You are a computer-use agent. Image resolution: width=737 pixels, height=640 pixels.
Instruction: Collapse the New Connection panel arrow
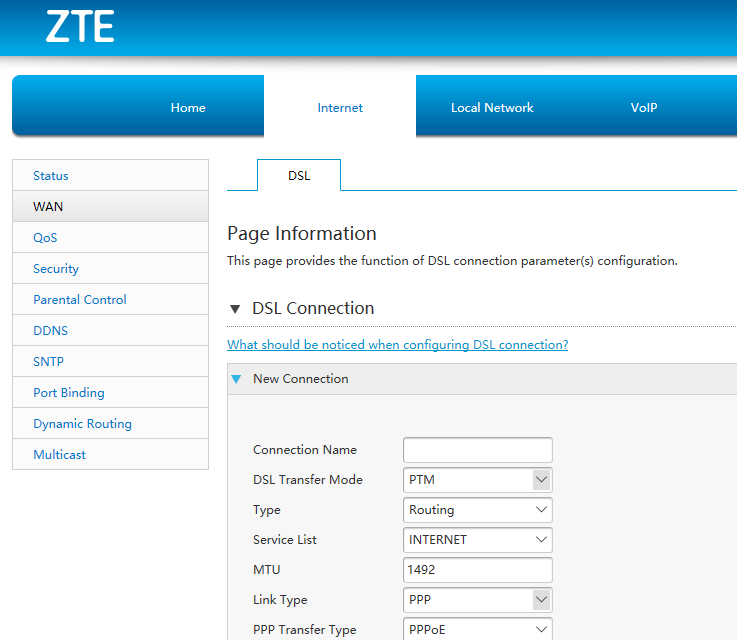coord(236,379)
